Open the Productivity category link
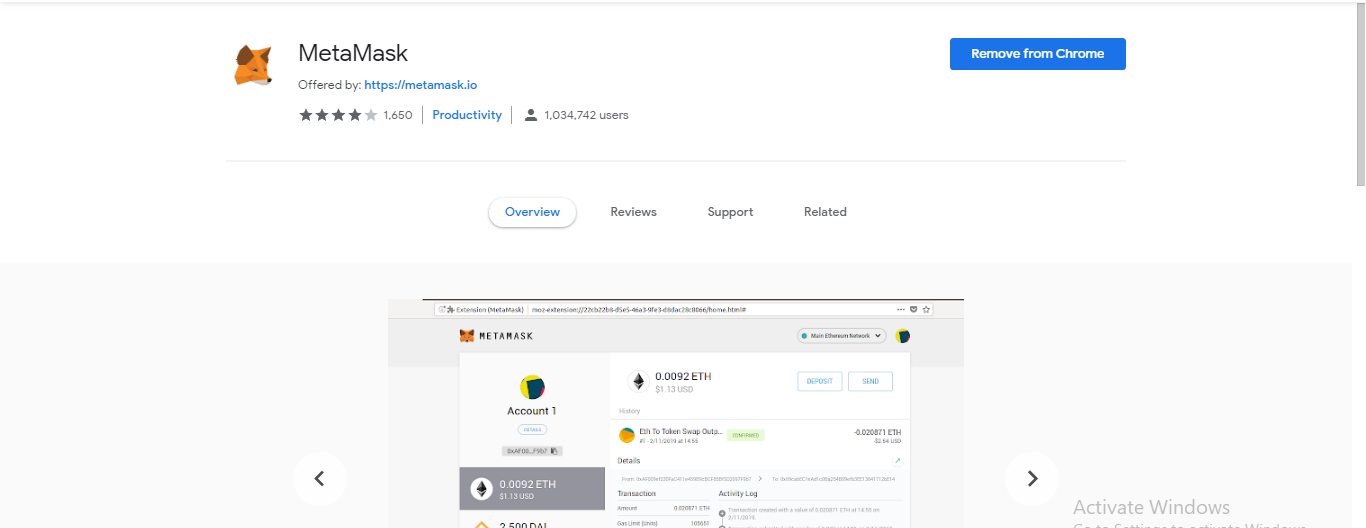This screenshot has height=528, width=1366. pos(467,115)
